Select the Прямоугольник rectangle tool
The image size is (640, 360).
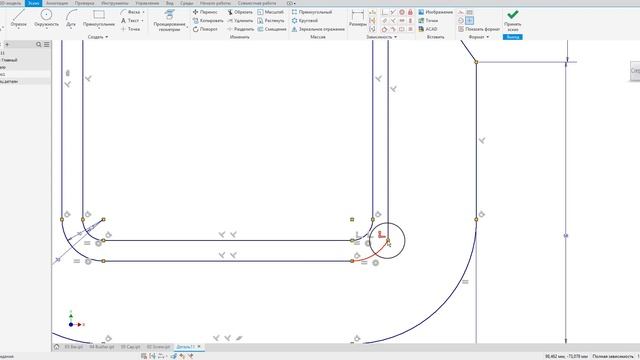coord(99,18)
